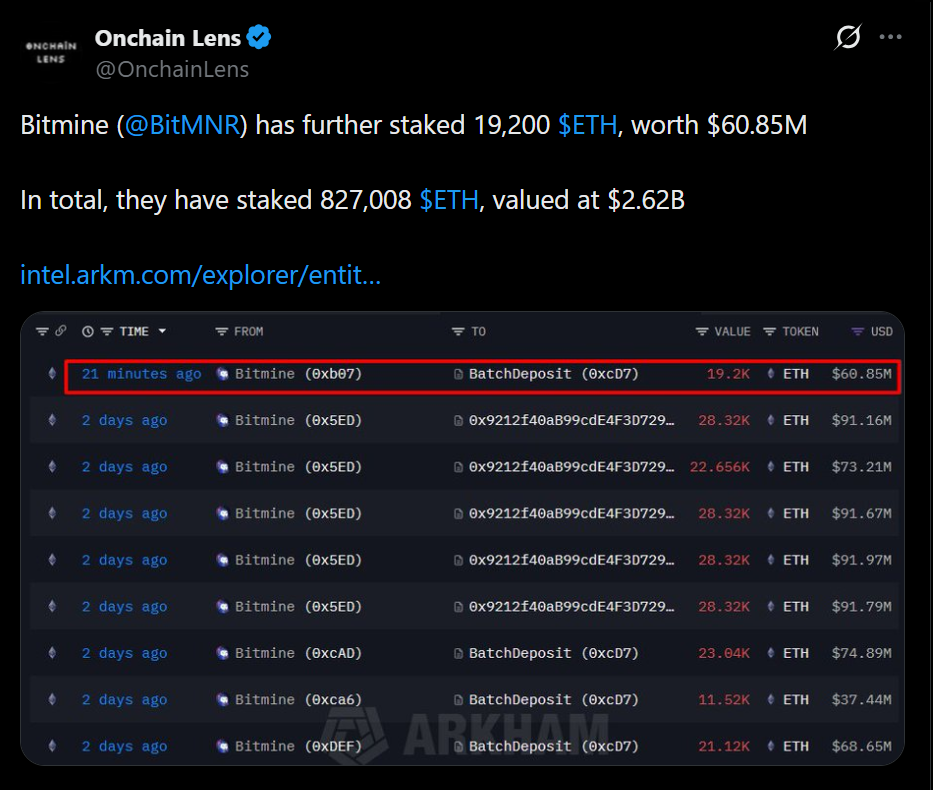Click the $ETH cashtag in the first sentence
This screenshot has width=933, height=790.
(x=589, y=125)
